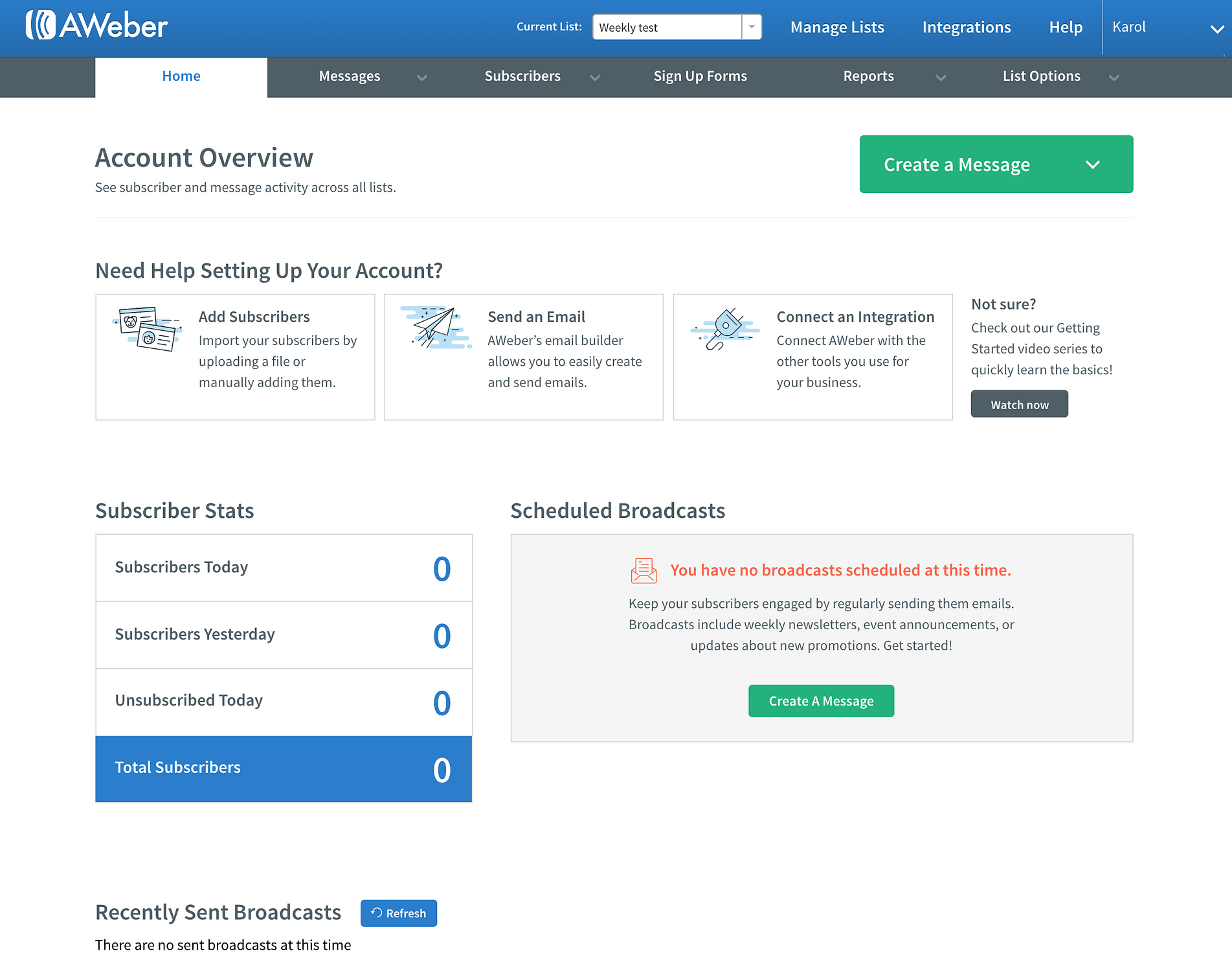Switch to the Home tab
Viewport: 1232px width, 971px height.
coord(181,76)
